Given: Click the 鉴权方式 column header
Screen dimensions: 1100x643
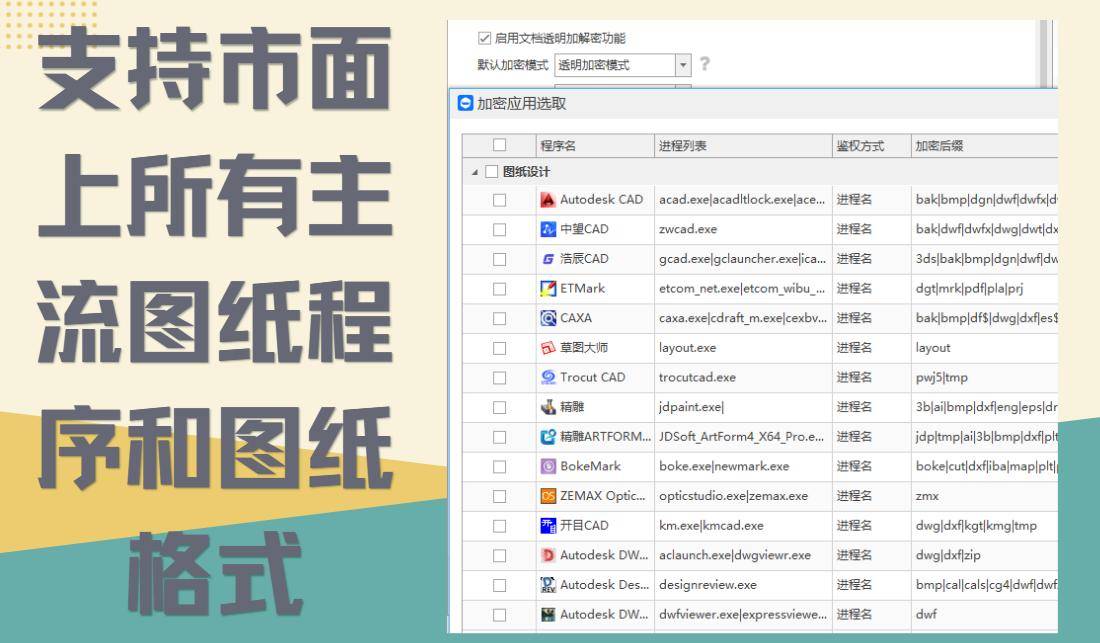Looking at the screenshot, I should (x=868, y=146).
